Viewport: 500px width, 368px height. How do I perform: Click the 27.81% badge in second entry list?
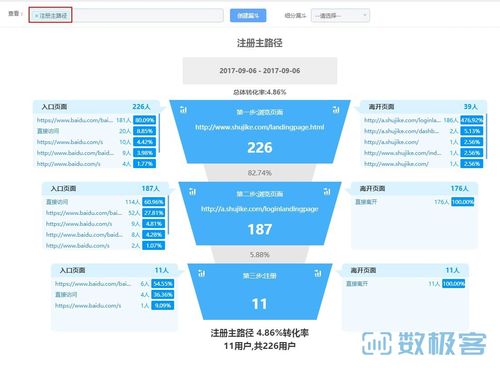point(153,213)
